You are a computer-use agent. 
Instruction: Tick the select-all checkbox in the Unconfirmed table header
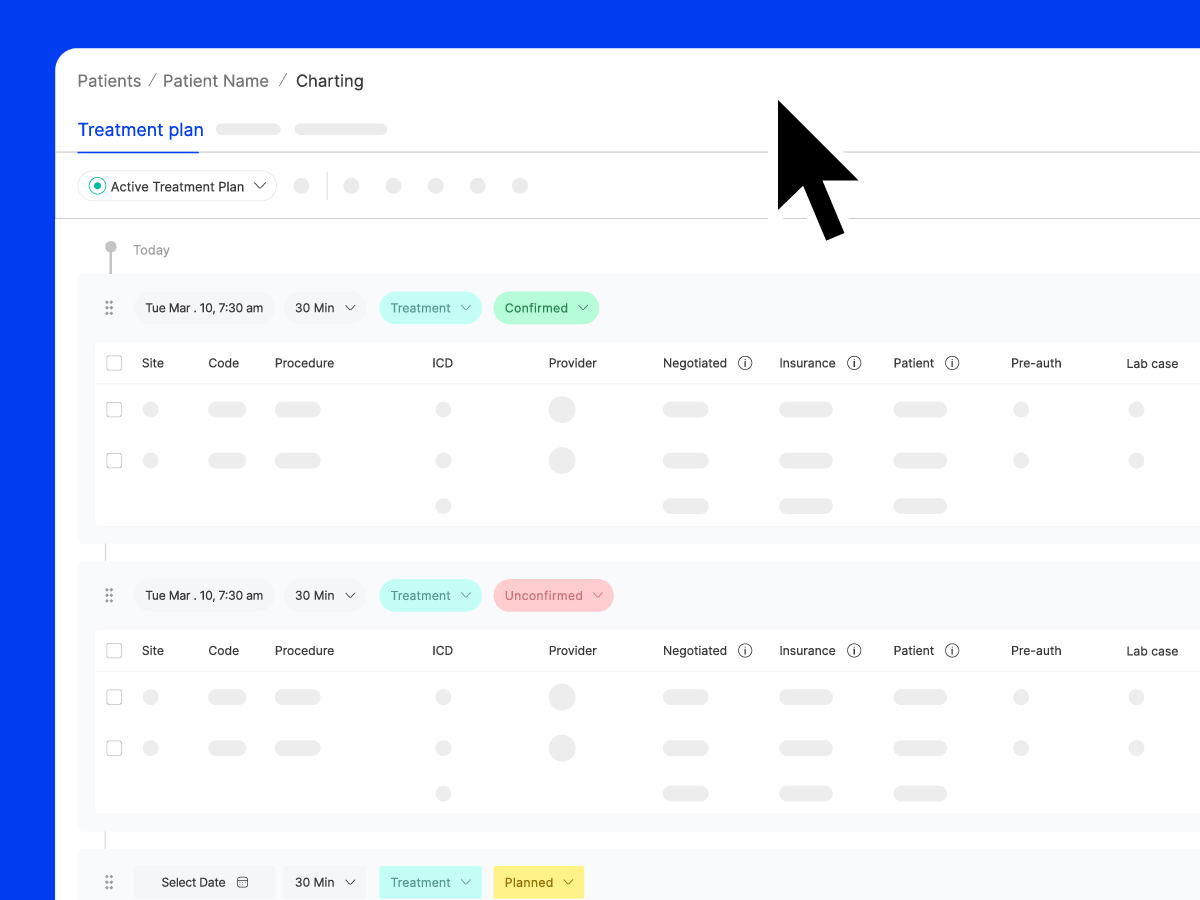(x=114, y=650)
